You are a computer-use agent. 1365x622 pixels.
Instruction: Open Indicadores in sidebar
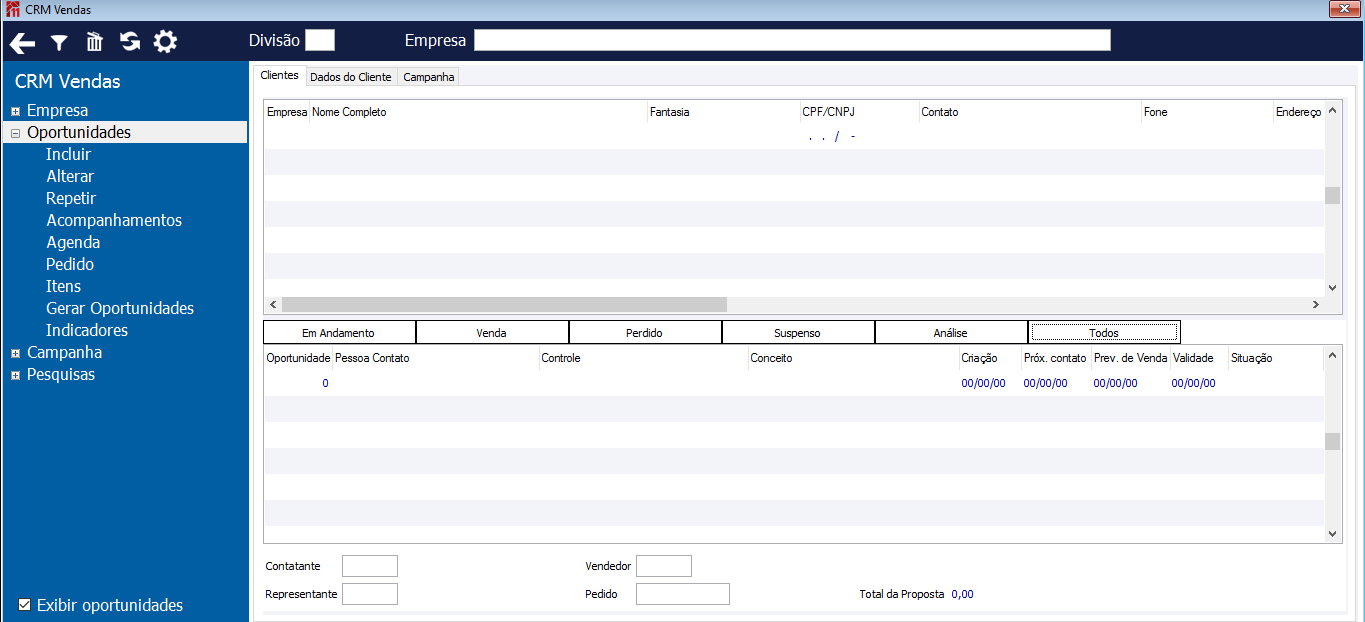point(87,331)
